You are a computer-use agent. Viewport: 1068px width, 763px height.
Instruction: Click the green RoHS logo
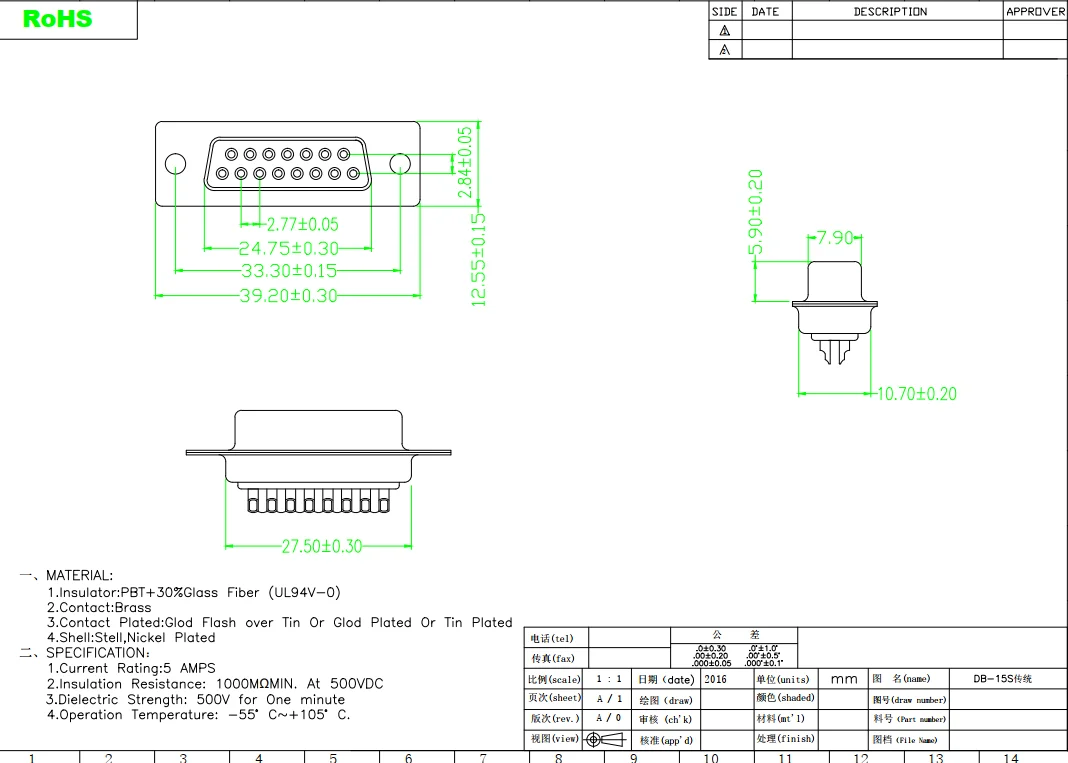[x=57, y=19]
